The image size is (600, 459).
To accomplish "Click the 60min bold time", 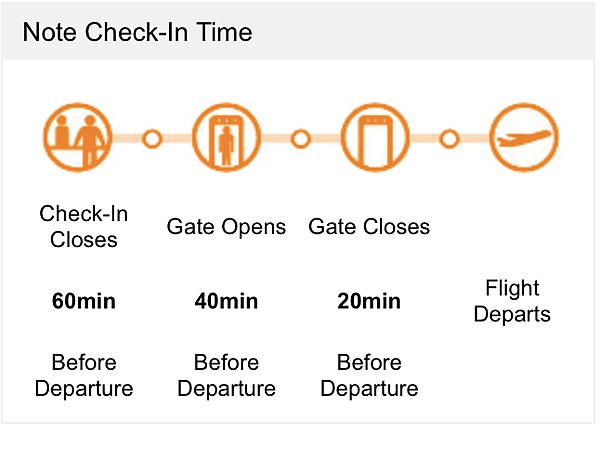I will point(84,301).
